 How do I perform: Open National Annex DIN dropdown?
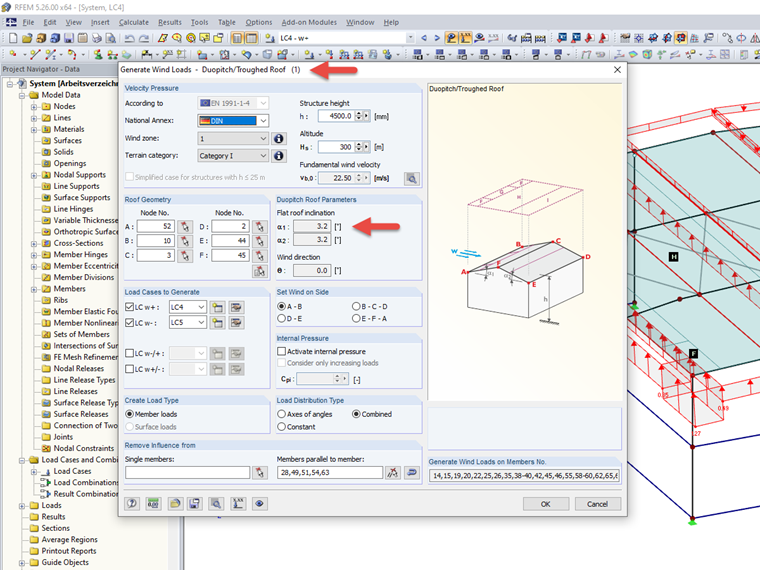(263, 121)
